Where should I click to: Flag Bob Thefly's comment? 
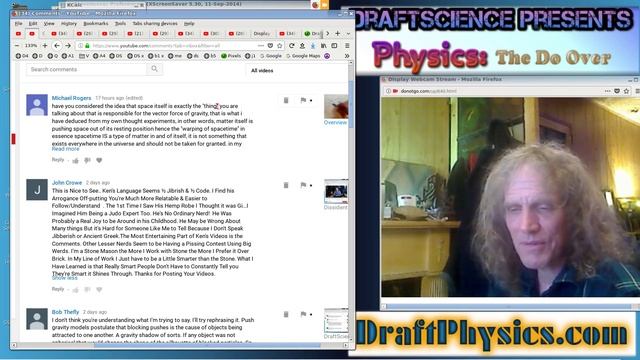pyautogui.click(x=303, y=314)
